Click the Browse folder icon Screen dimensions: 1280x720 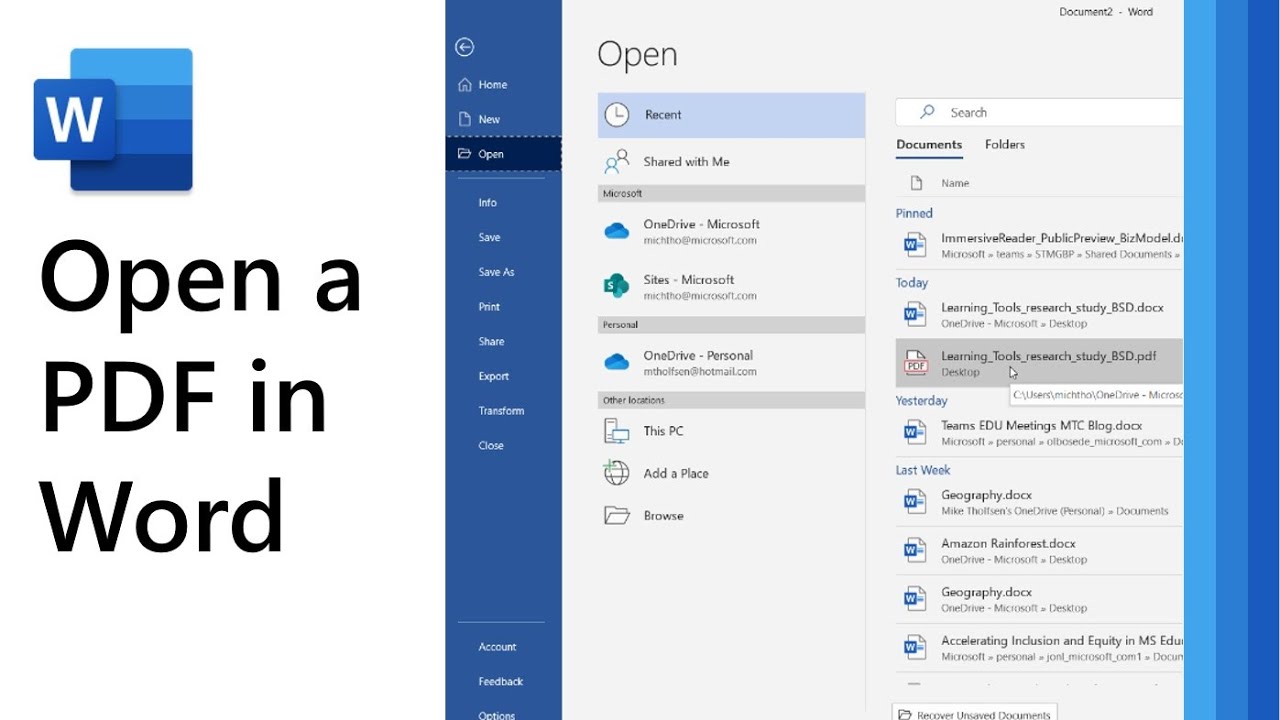pos(617,516)
